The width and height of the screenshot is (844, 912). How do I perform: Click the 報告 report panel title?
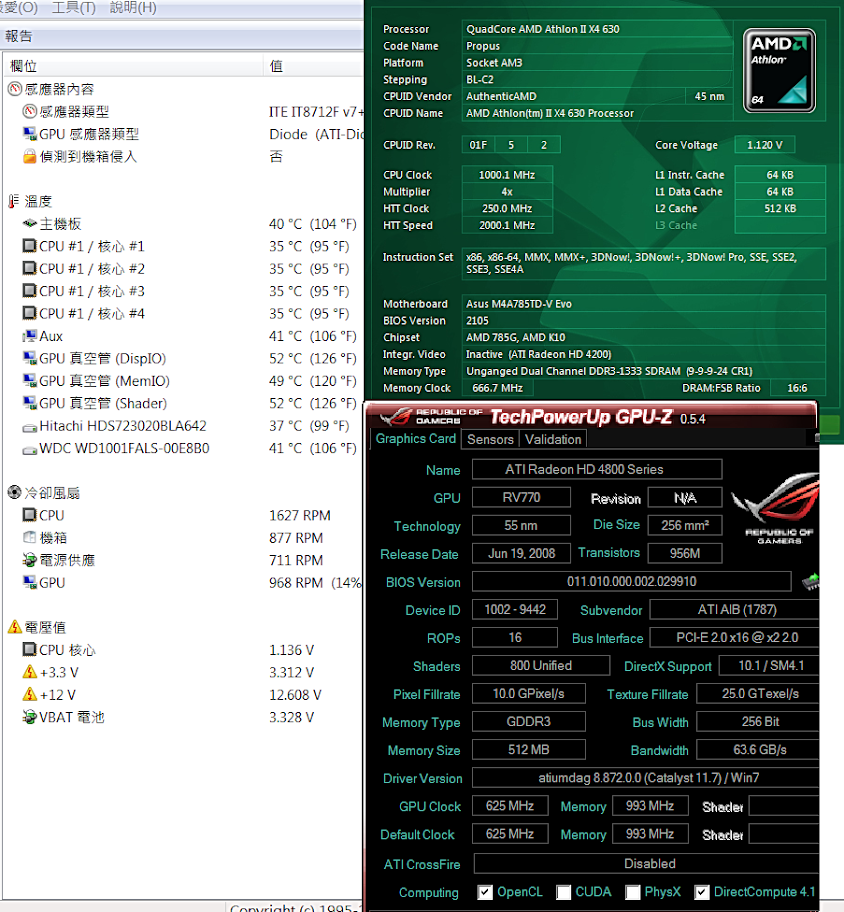[x=19, y=36]
